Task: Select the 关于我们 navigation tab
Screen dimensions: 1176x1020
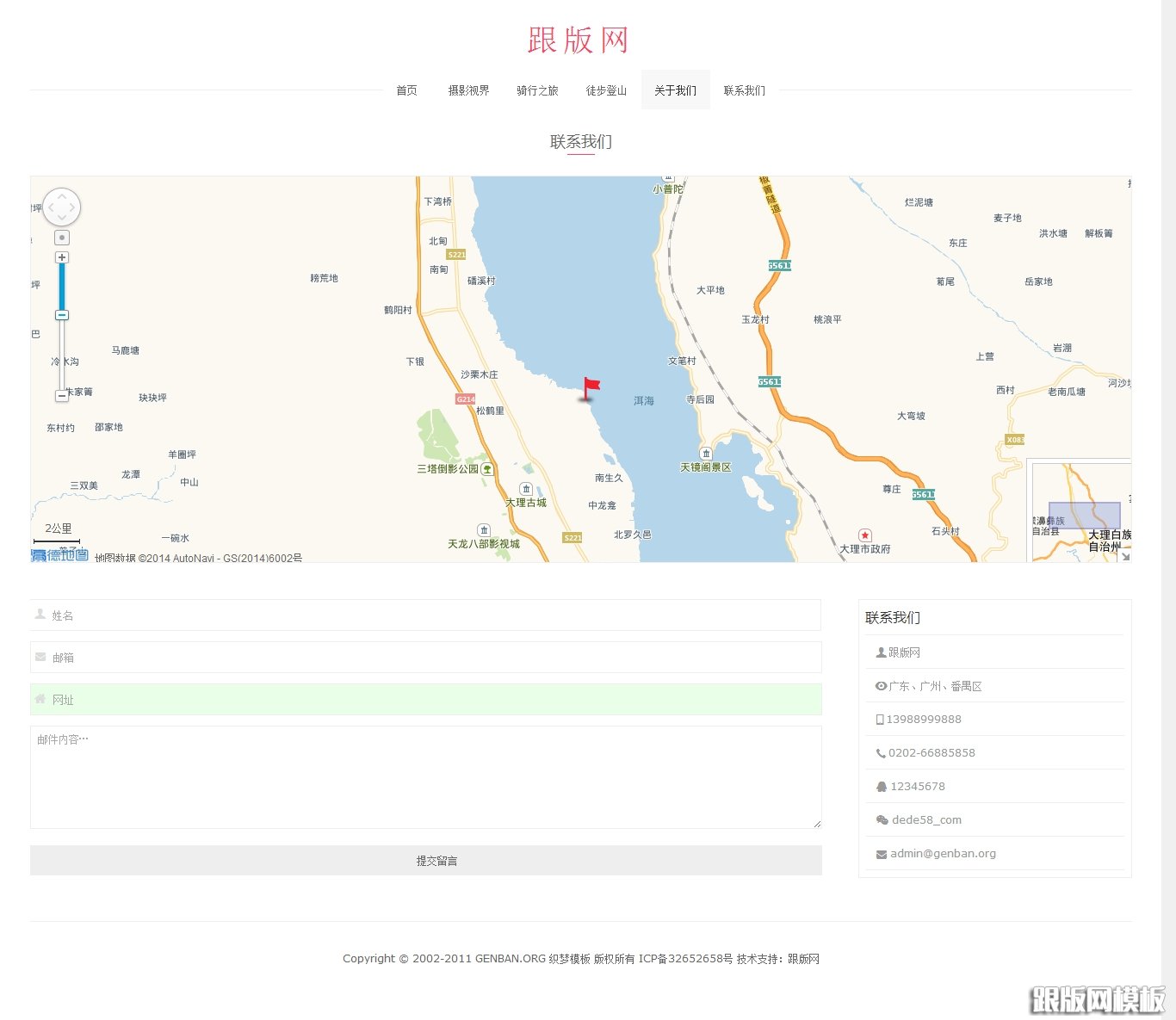Action: [x=675, y=90]
